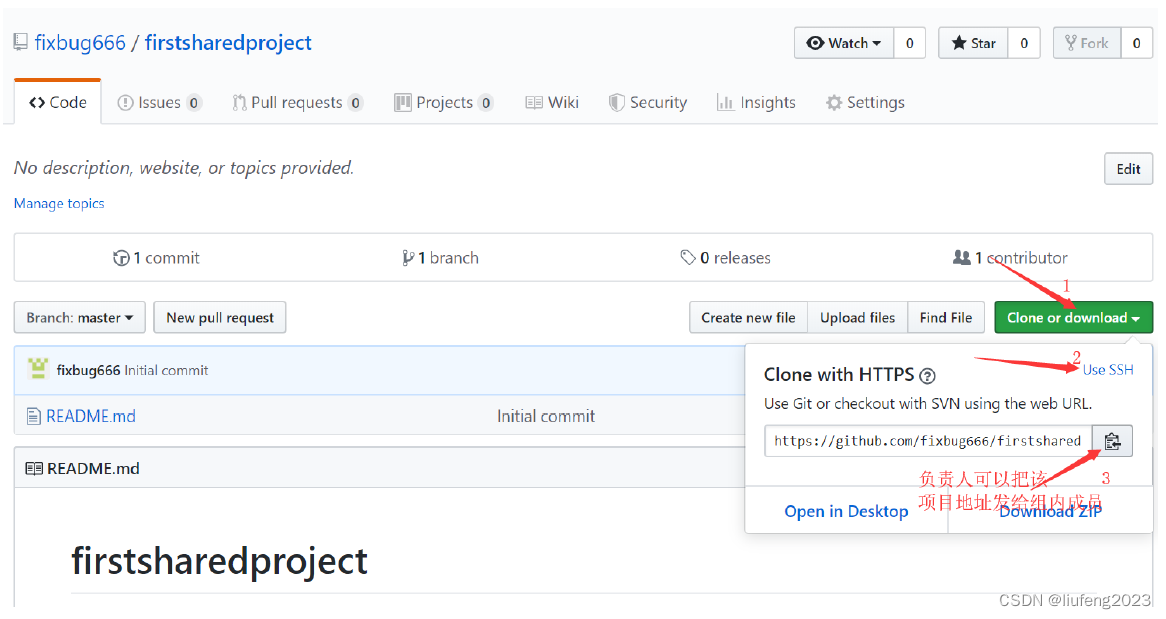
Task: Click Initial commit message in README.md row
Action: (546, 417)
